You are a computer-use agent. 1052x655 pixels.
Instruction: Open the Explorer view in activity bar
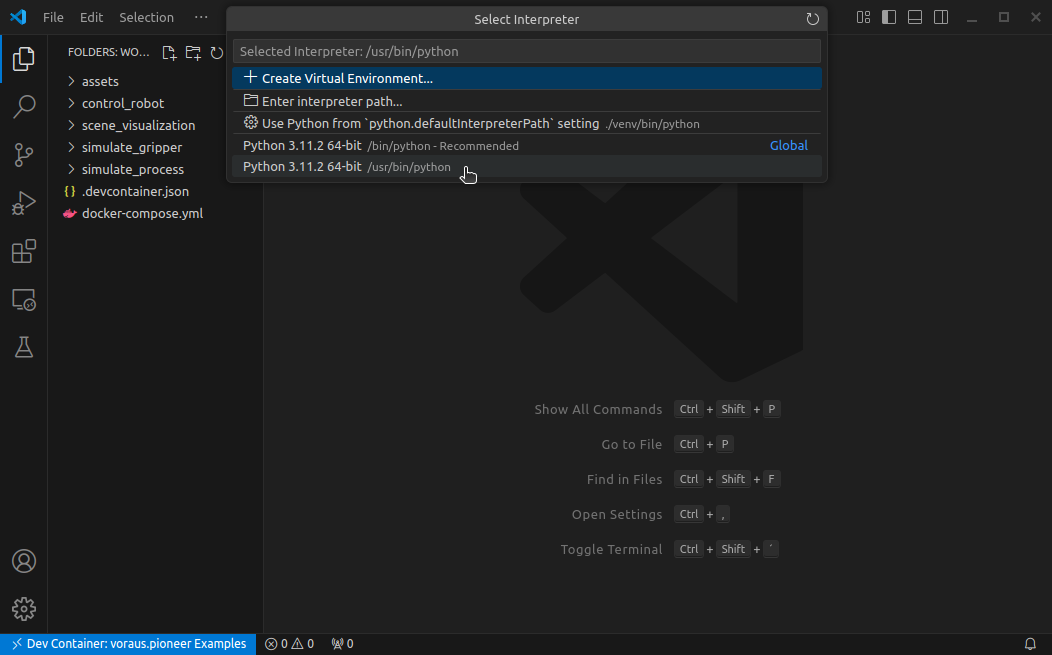click(23, 59)
